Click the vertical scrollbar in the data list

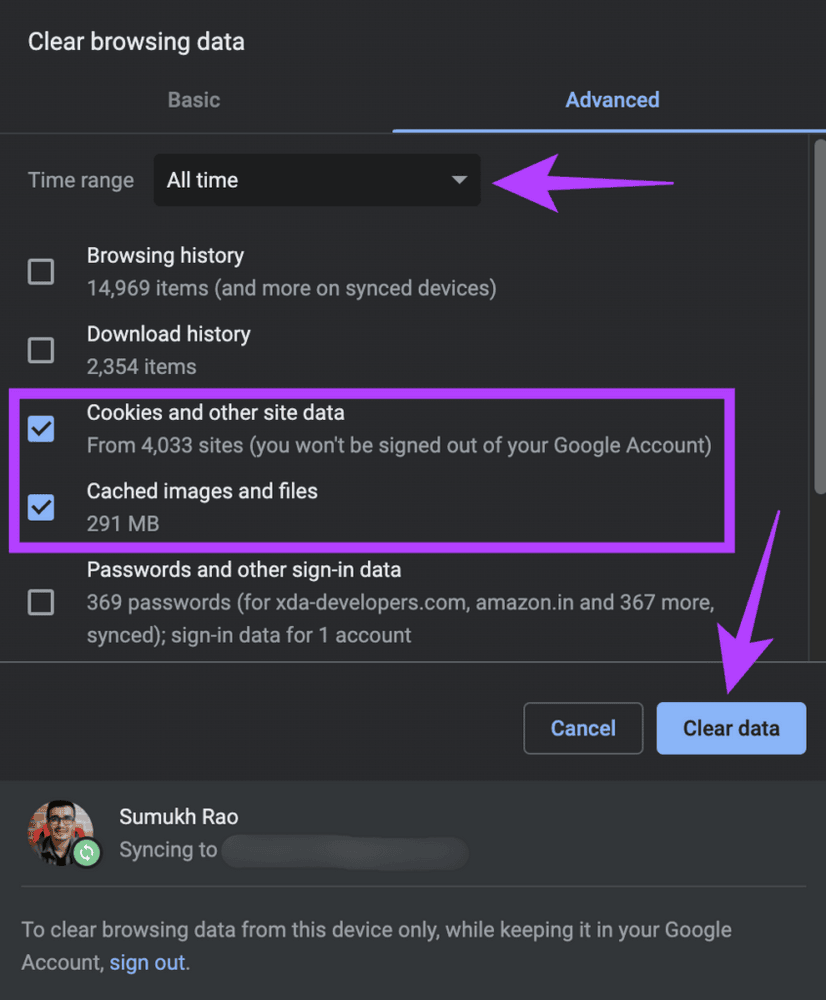tap(817, 300)
